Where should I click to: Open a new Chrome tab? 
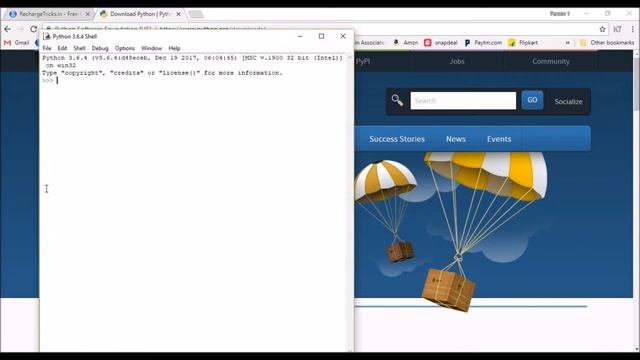pos(196,15)
